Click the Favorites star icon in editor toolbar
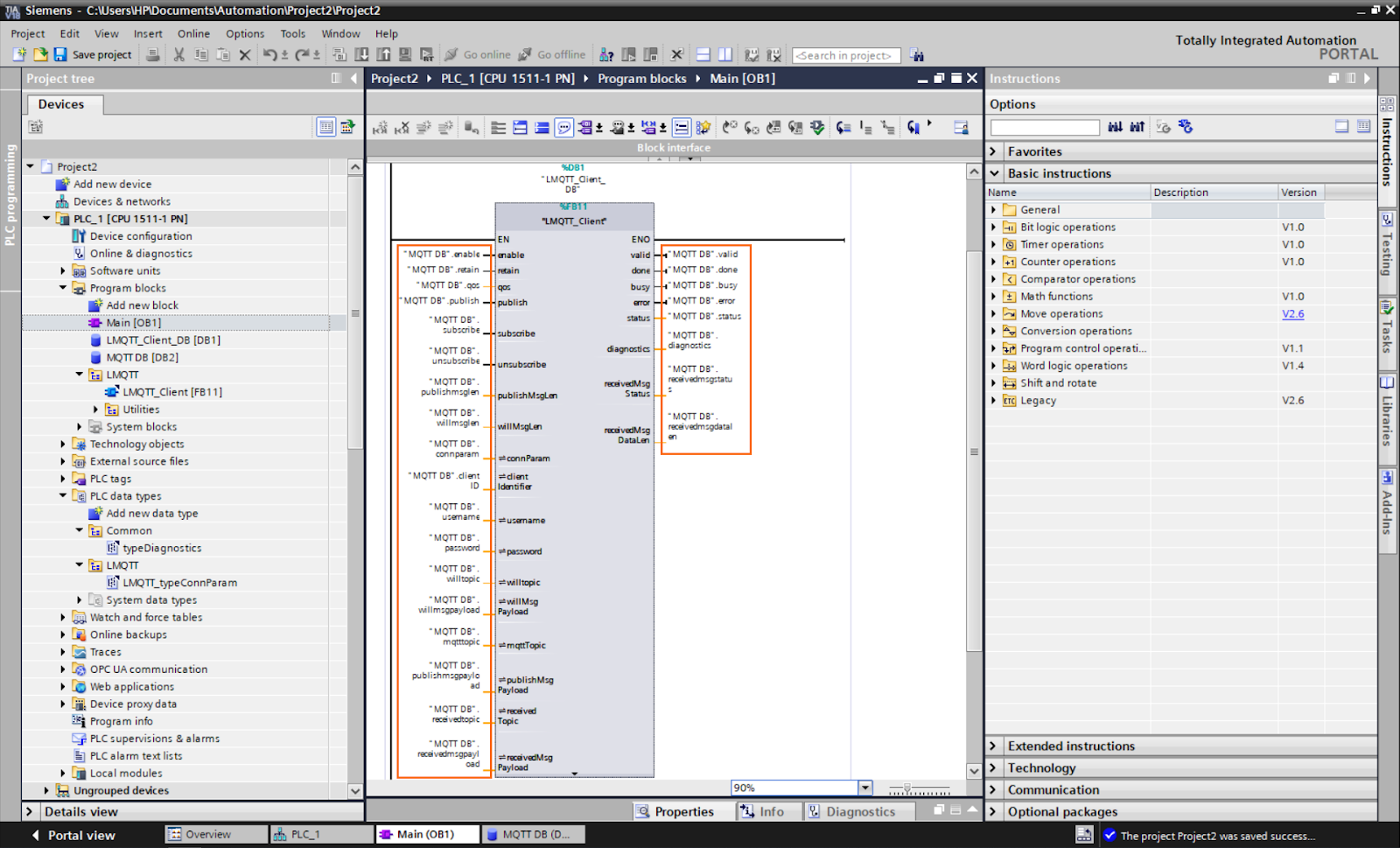This screenshot has height=848, width=1400. (703, 128)
